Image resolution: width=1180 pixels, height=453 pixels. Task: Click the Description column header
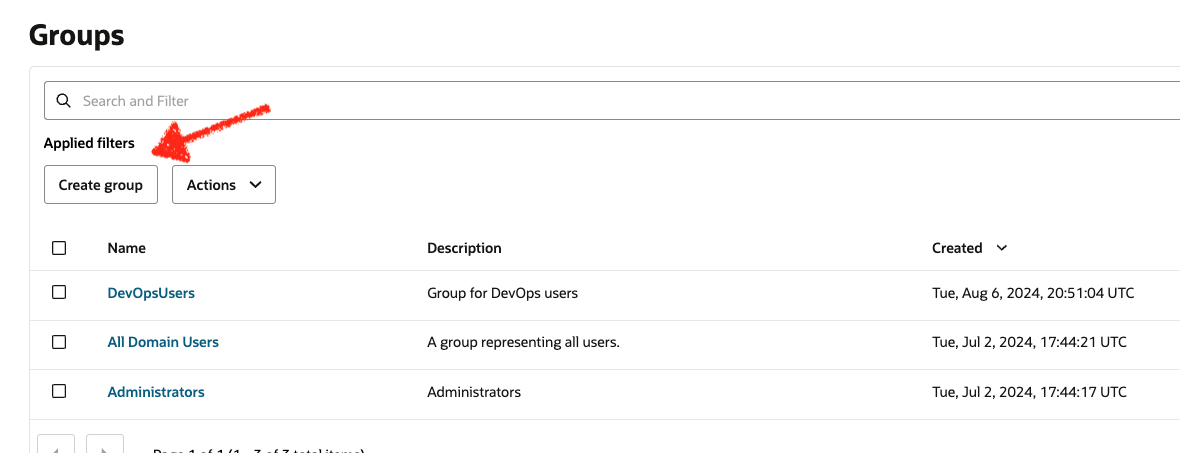tap(464, 248)
